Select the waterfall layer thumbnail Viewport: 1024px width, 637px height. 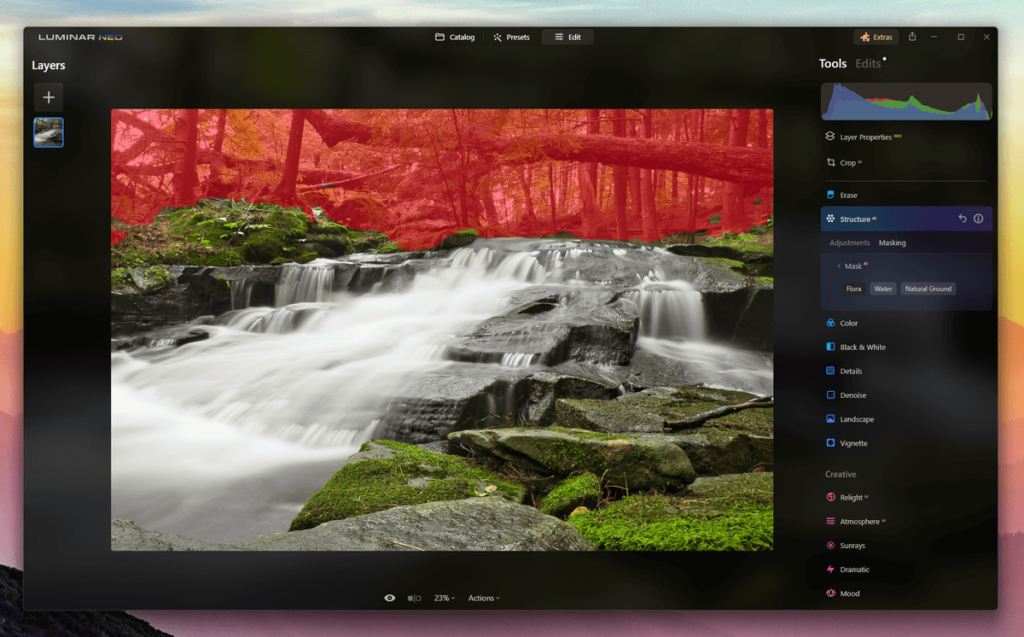pyautogui.click(x=48, y=132)
